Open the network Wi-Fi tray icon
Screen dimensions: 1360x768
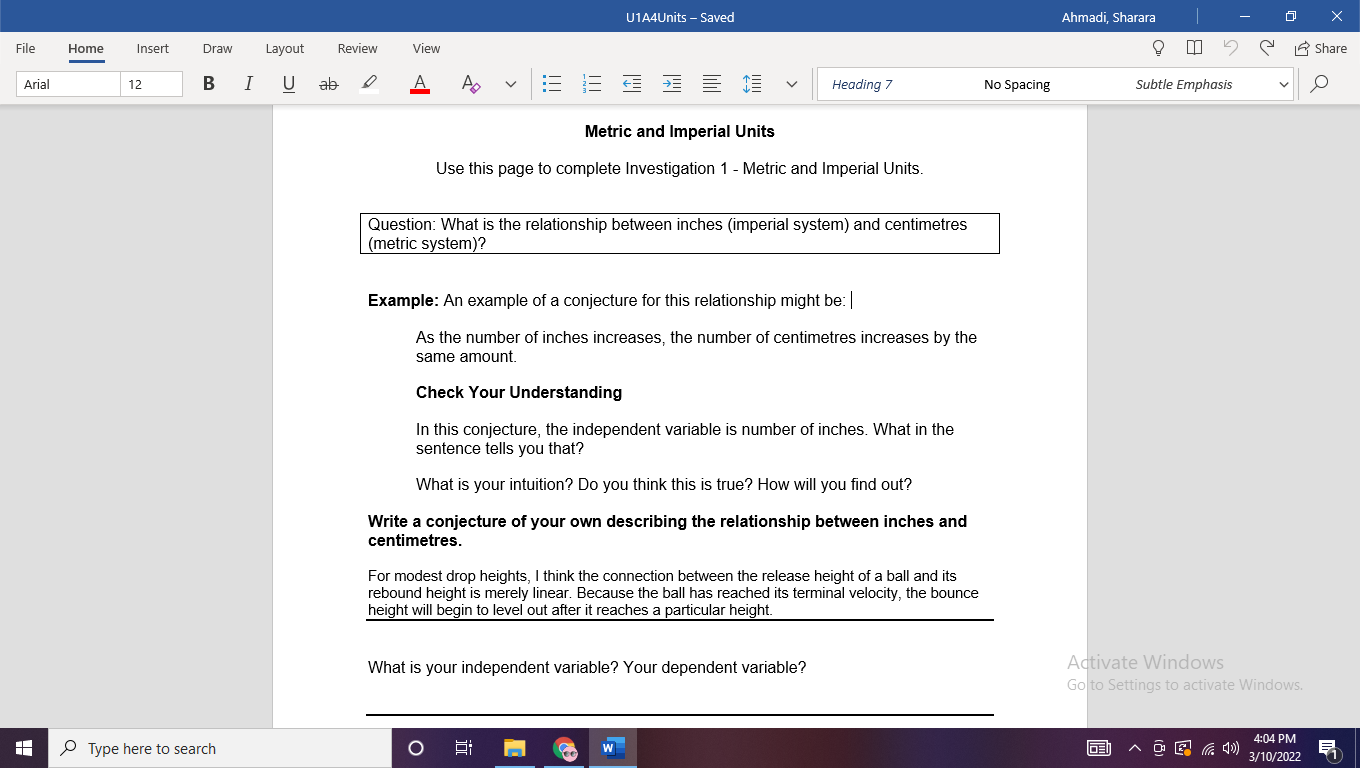pyautogui.click(x=1208, y=748)
